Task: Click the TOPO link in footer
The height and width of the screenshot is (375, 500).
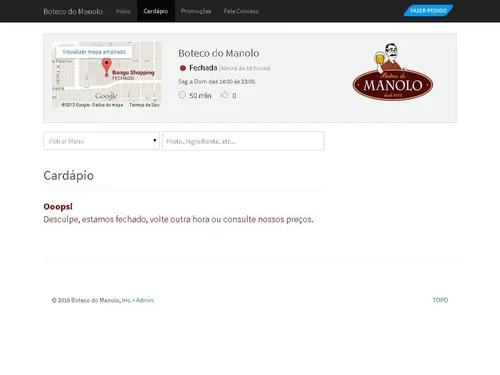Action: pos(440,300)
